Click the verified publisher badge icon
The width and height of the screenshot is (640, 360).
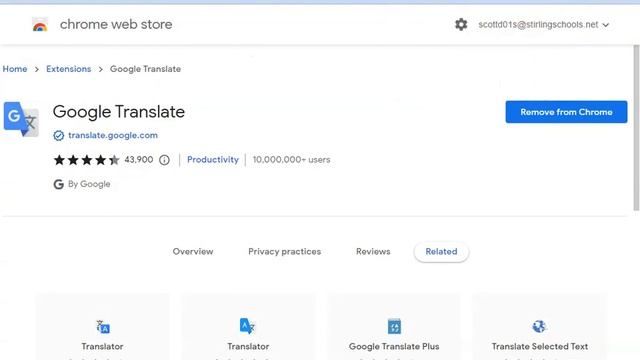[58, 136]
